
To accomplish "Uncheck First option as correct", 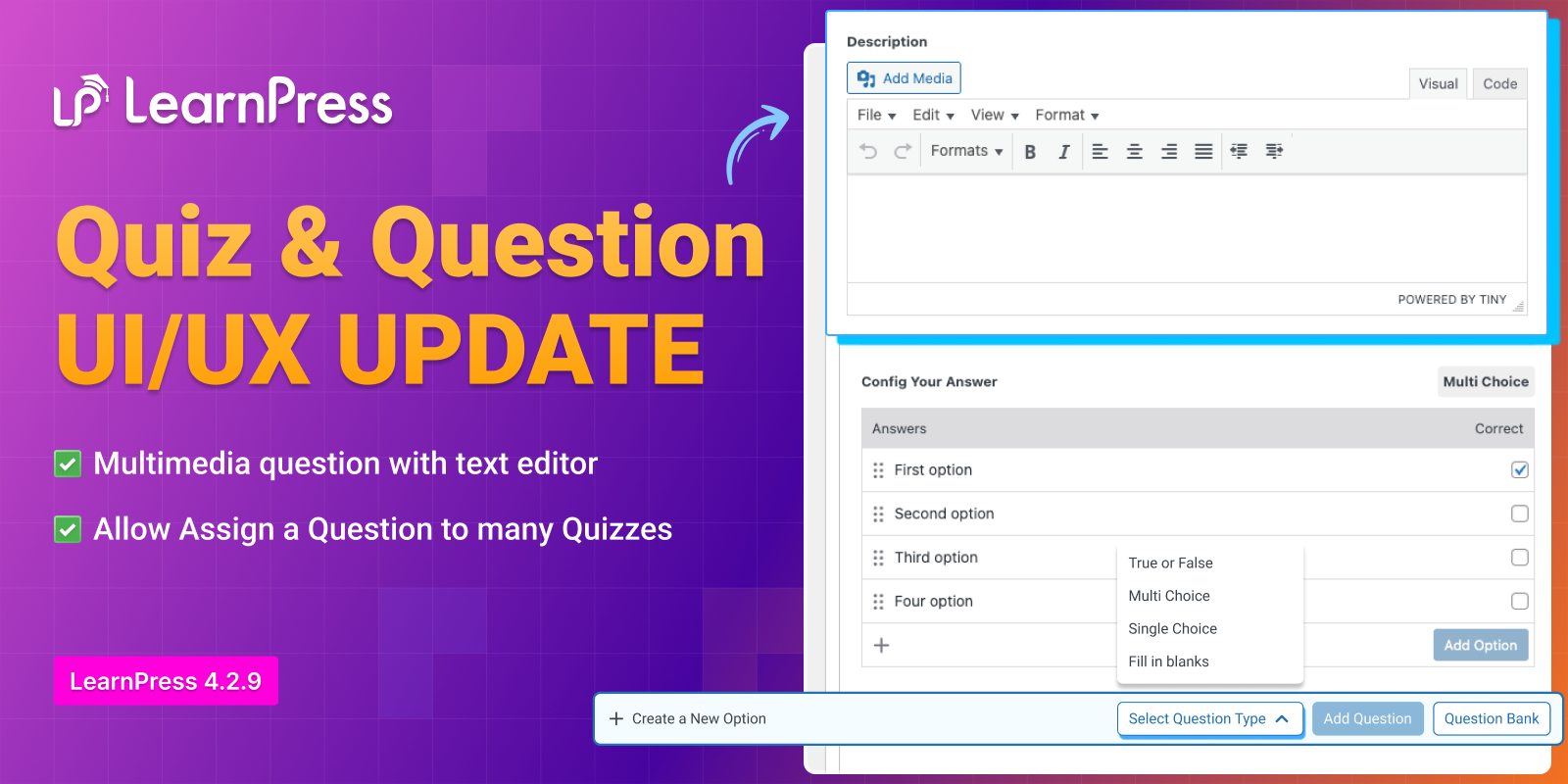I will click(1519, 469).
